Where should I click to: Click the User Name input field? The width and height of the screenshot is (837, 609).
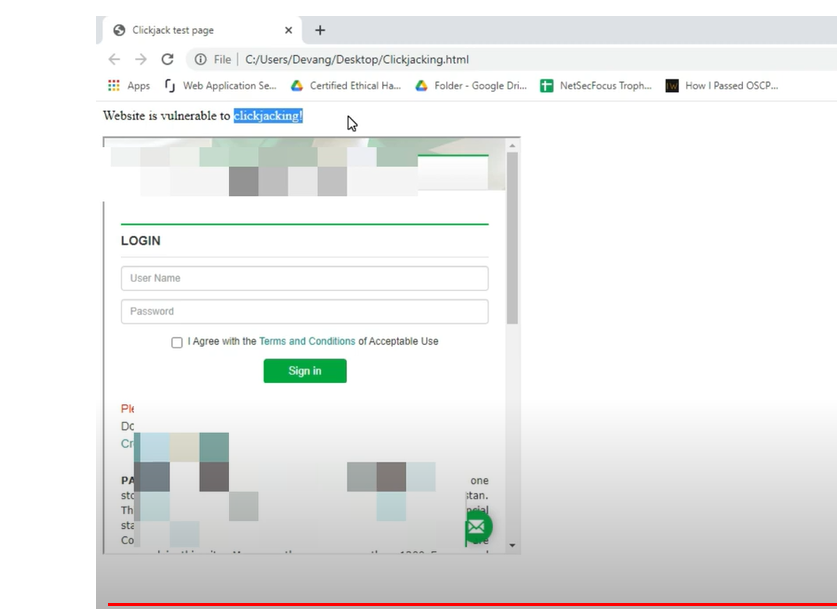coord(304,278)
